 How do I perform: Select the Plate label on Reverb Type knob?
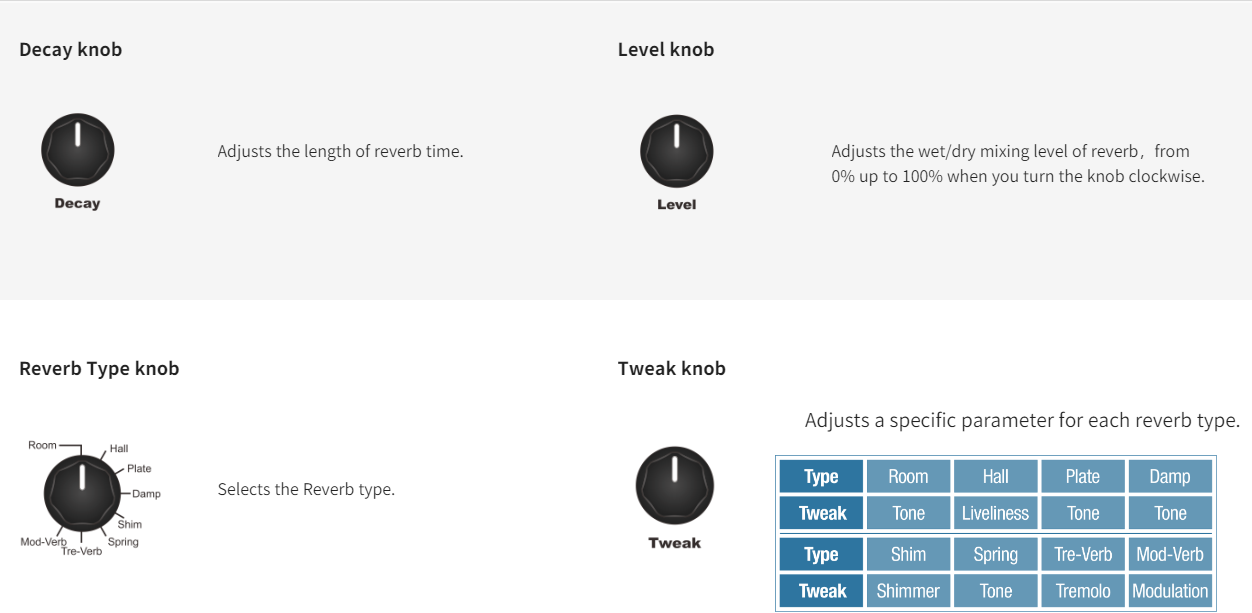pos(139,469)
